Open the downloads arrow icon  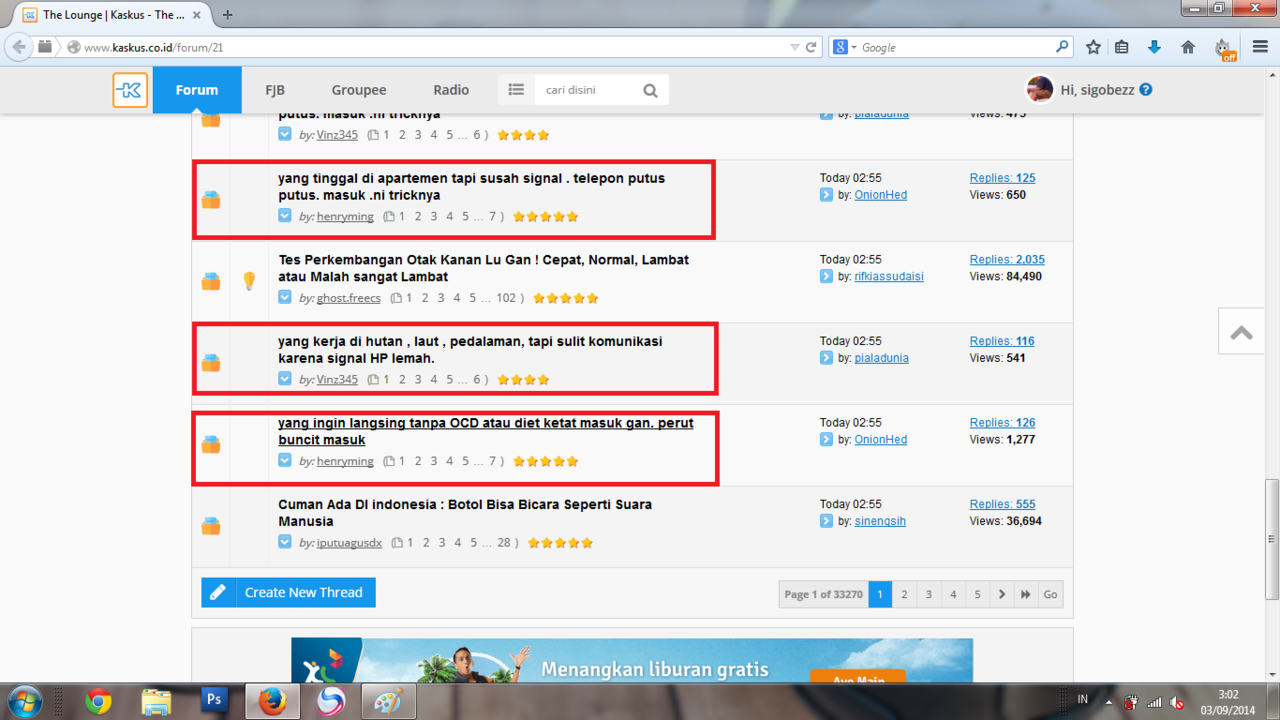(x=1154, y=47)
